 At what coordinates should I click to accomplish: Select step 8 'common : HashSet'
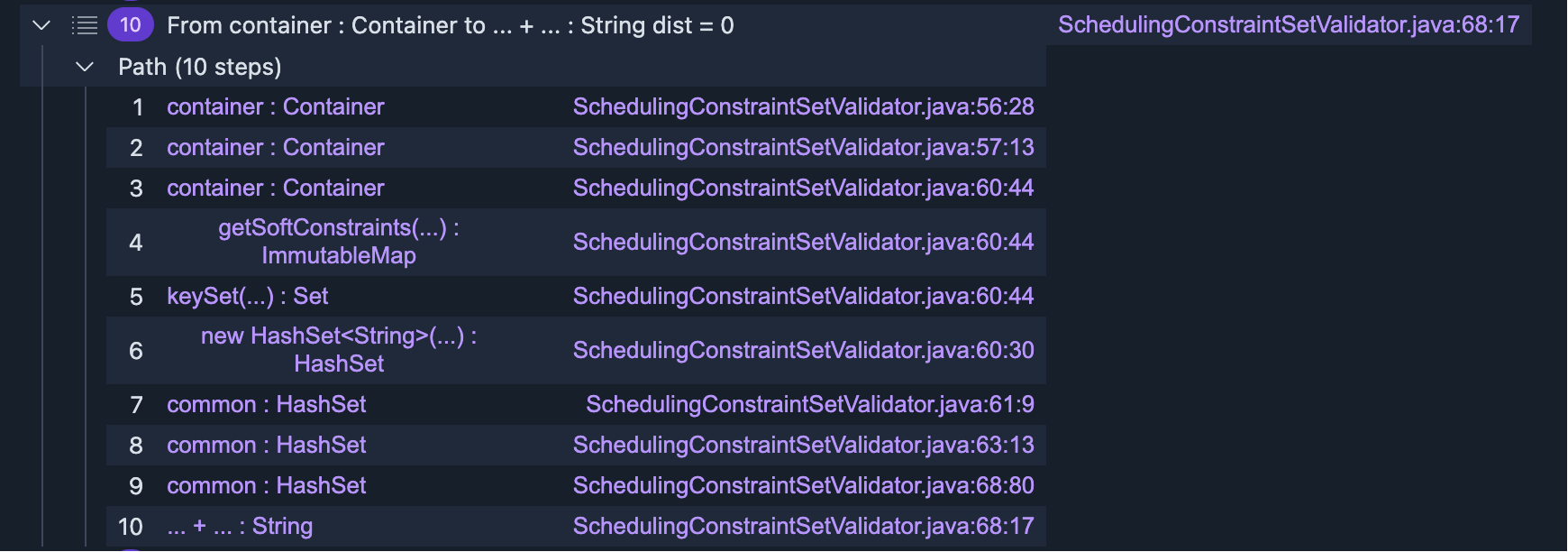coord(266,445)
